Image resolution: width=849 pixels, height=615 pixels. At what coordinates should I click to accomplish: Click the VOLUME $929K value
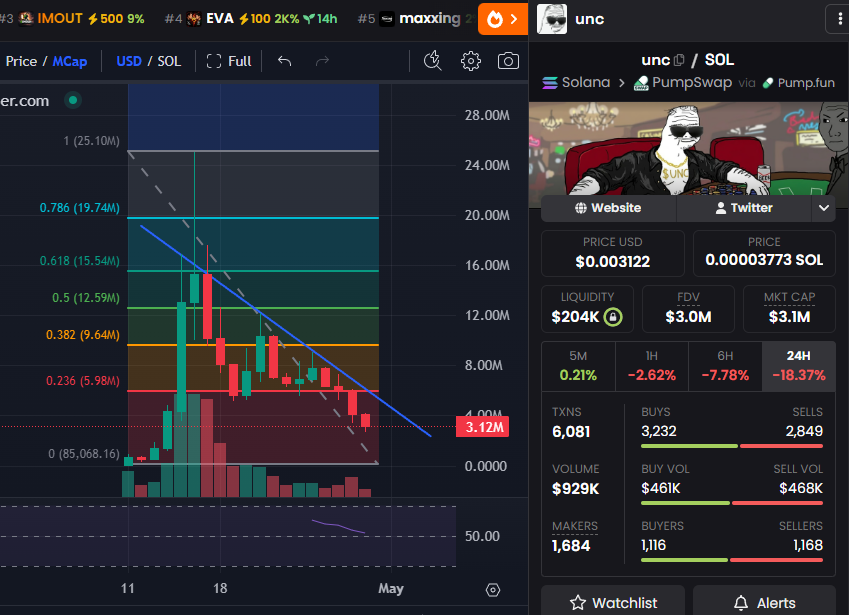[576, 489]
